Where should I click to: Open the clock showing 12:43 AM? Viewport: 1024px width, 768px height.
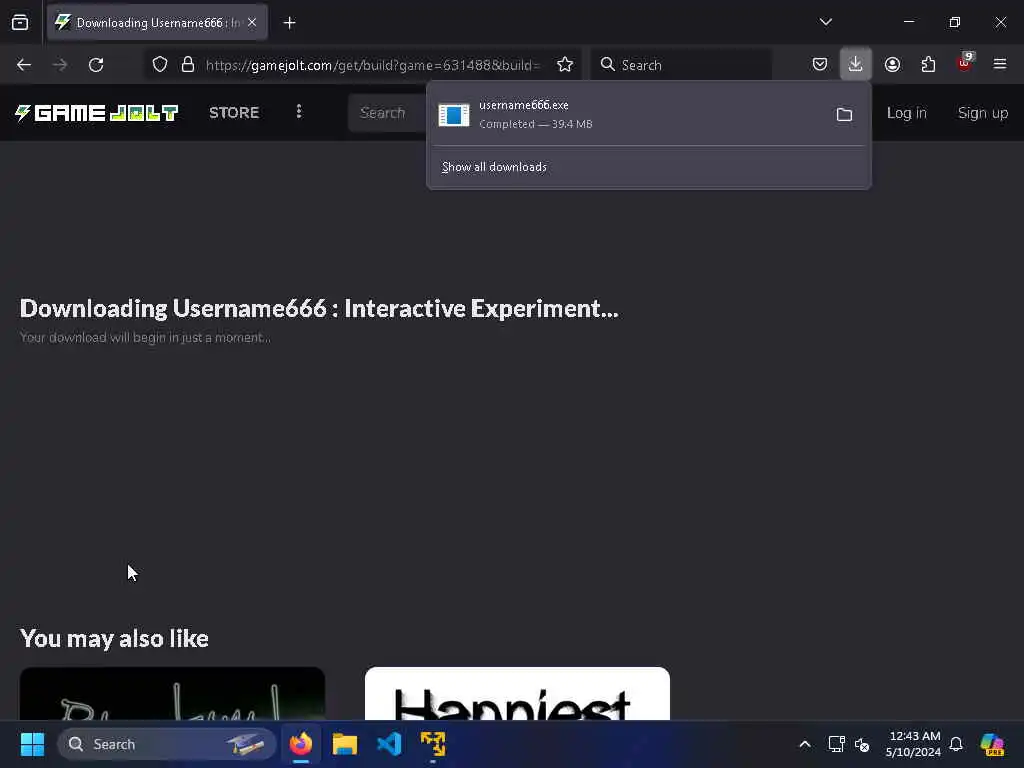(914, 744)
